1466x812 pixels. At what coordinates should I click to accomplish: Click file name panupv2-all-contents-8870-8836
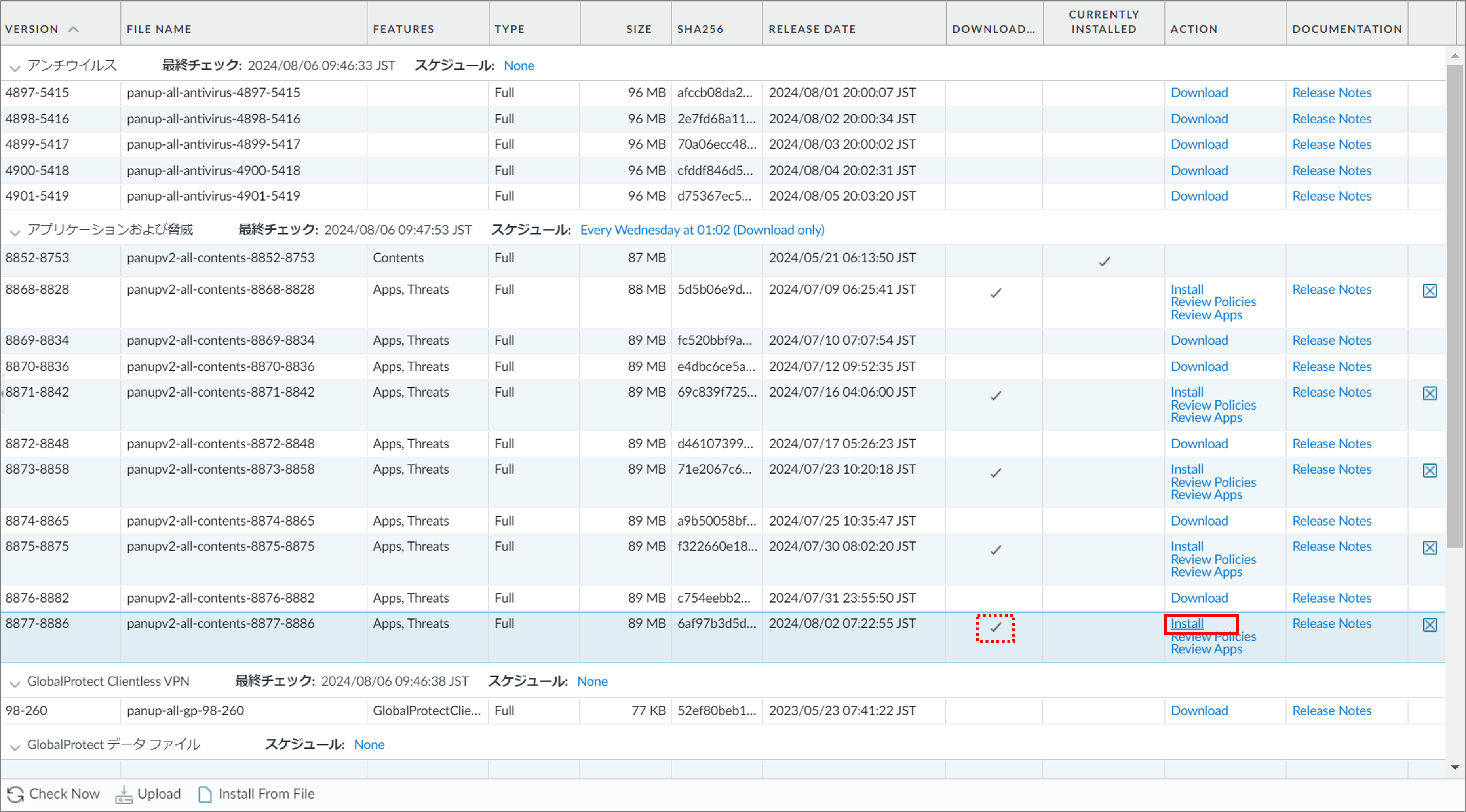[220, 366]
